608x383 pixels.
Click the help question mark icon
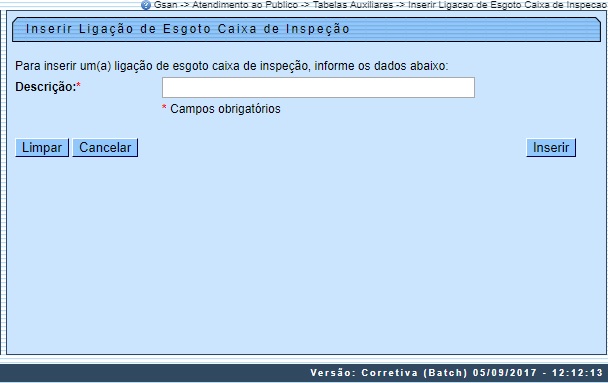tap(146, 5)
